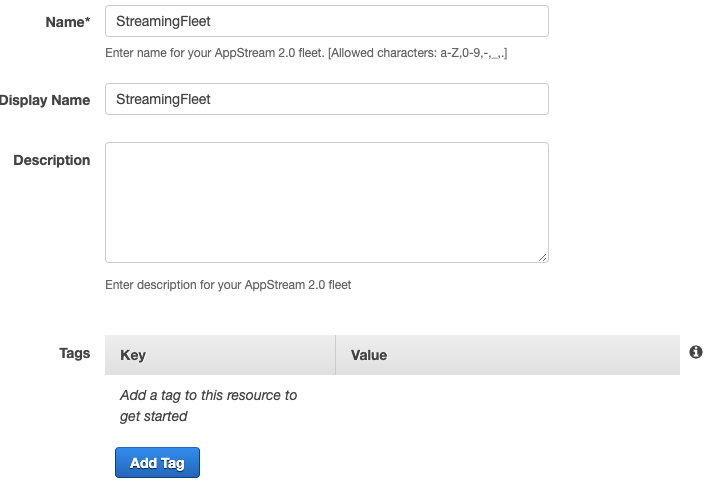
Task: Click the Add Tag button
Action: tap(157, 463)
